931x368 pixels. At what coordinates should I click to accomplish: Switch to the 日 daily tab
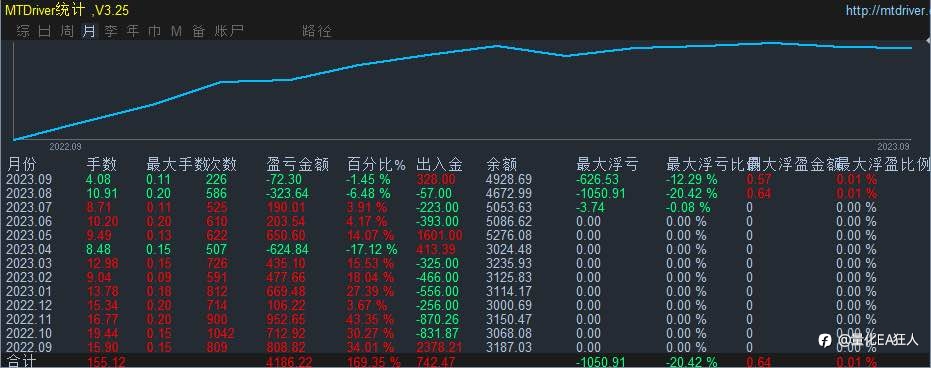(45, 31)
